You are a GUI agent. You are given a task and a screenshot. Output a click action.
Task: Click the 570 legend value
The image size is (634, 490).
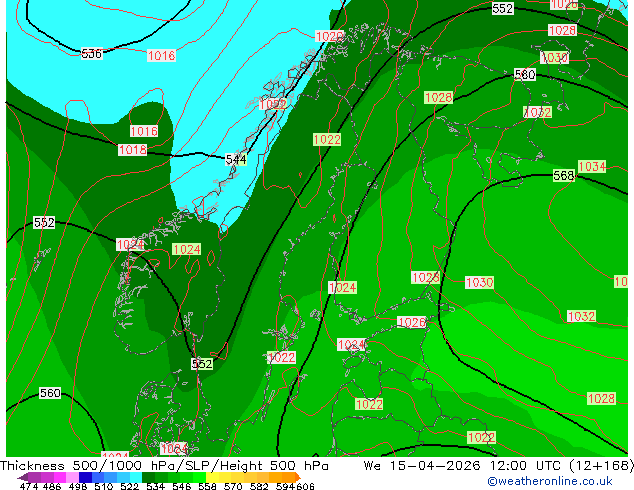233,486
